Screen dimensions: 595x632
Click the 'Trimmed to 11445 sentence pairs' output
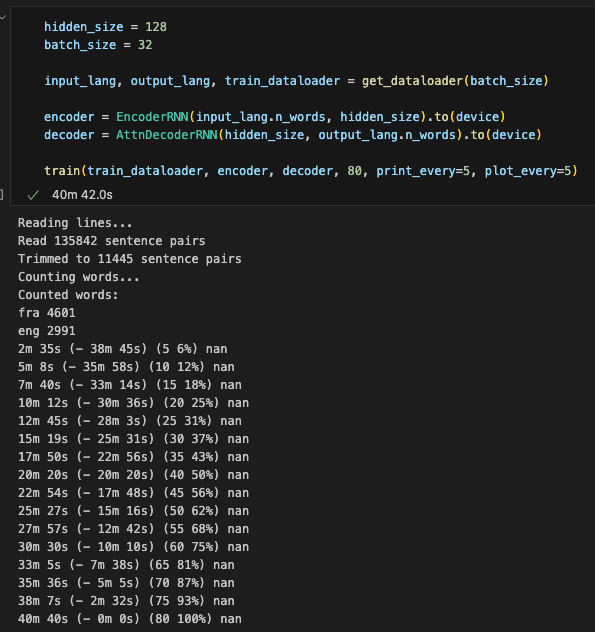(x=129, y=259)
